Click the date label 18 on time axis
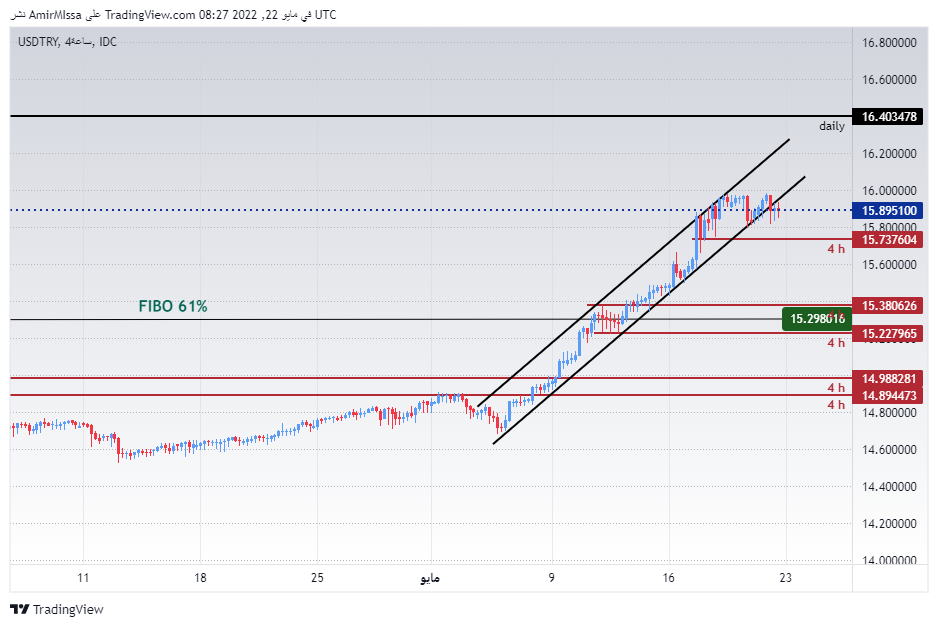The height and width of the screenshot is (627, 938). 200,578
